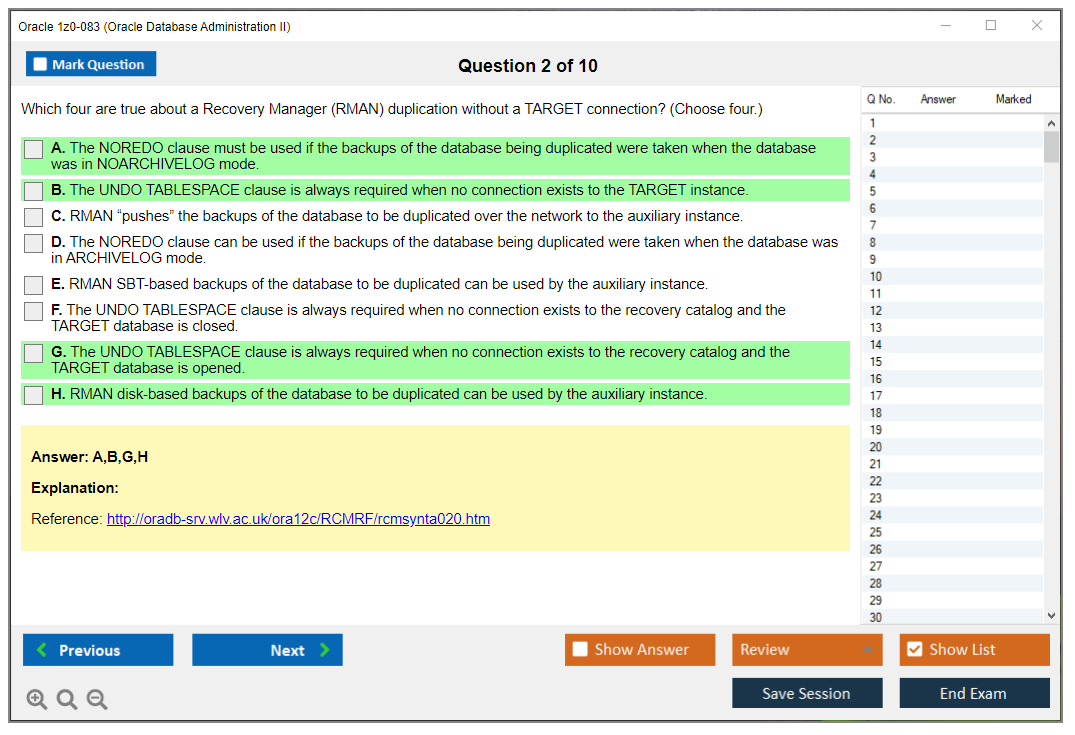Screen dimensions: 1075x735
Task: Toggle the Mark Question checkbox
Action: 40,64
